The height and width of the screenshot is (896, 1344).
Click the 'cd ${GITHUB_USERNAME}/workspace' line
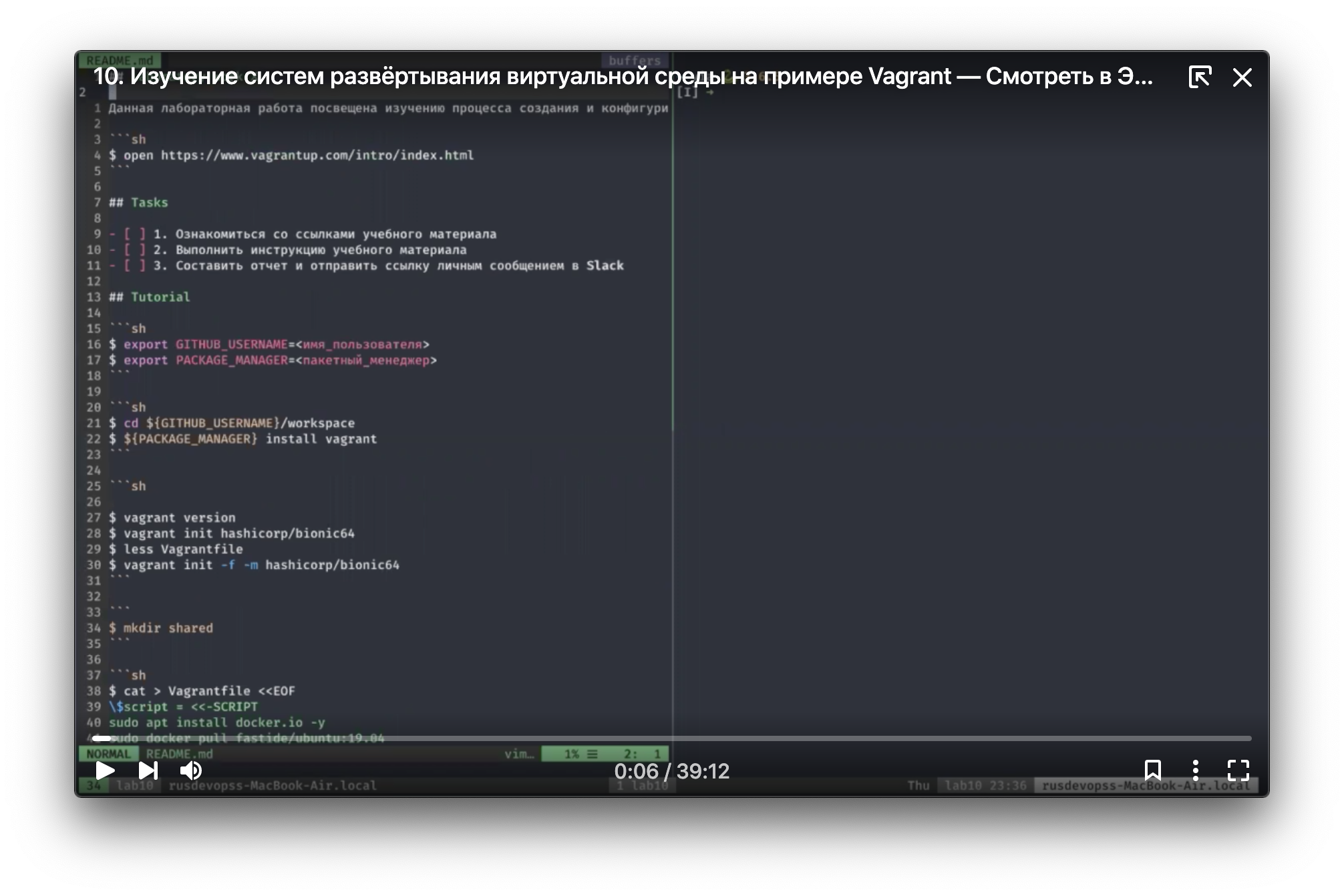point(232,423)
